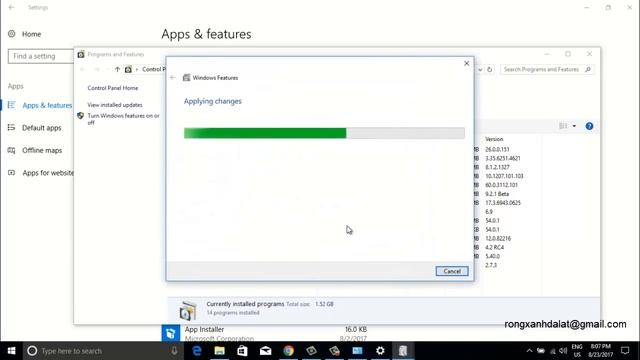640x360 pixels.
Task: Open the Settings gear in taskbar
Action: coord(380,351)
